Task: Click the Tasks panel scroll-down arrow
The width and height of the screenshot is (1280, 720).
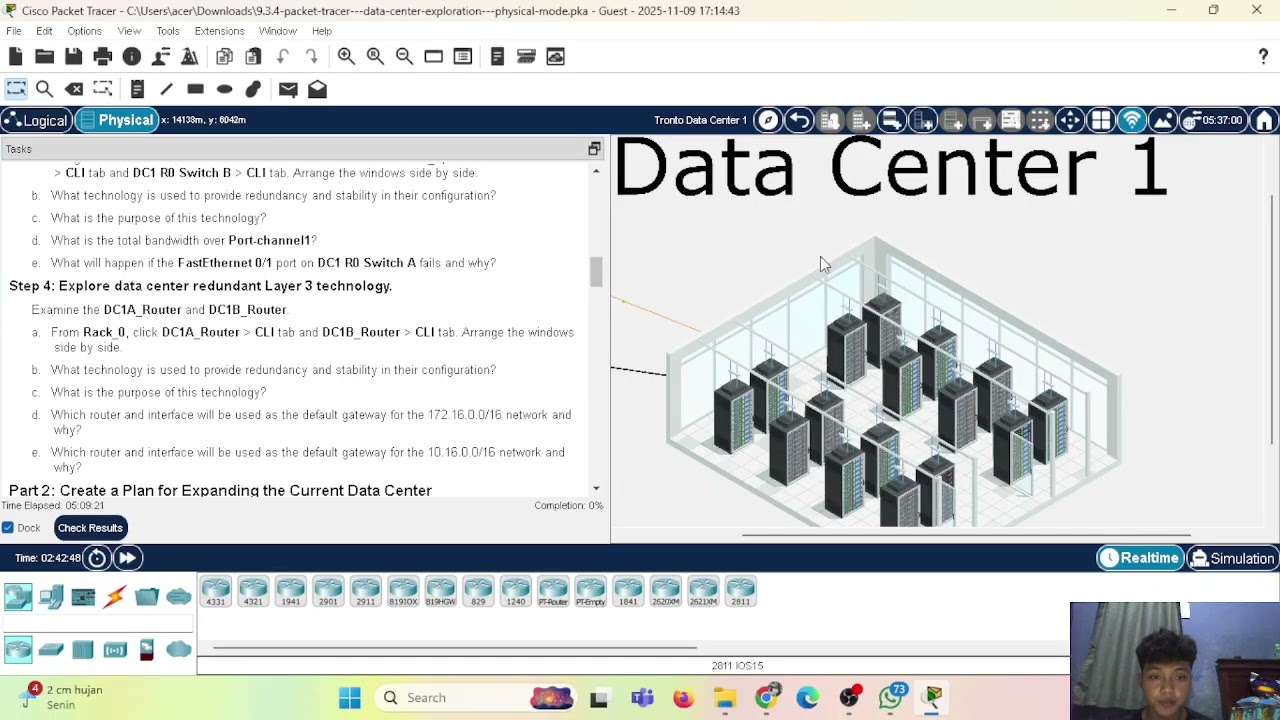Action: [x=597, y=489]
